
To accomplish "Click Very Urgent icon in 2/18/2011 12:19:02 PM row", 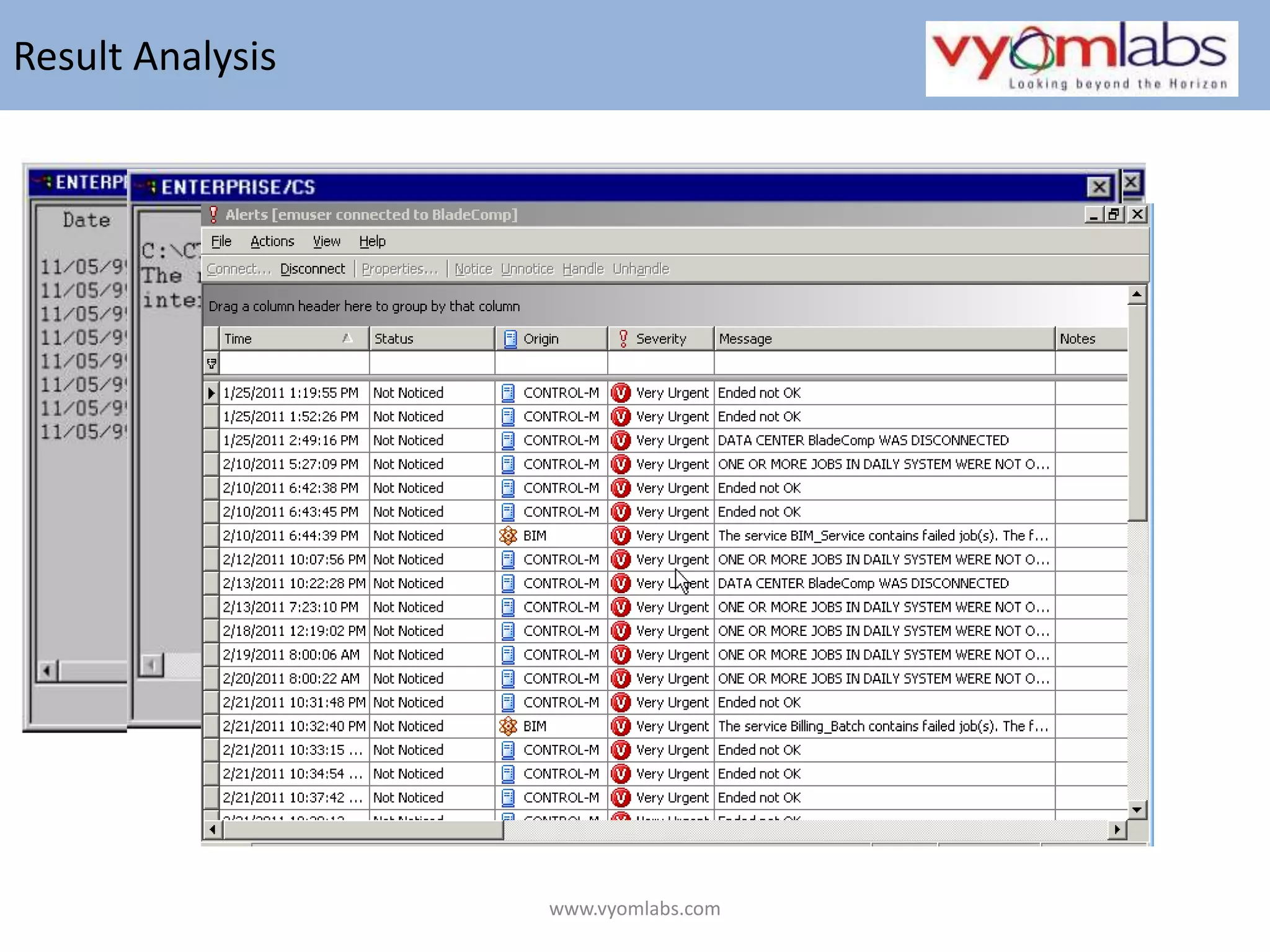I will pos(621,631).
